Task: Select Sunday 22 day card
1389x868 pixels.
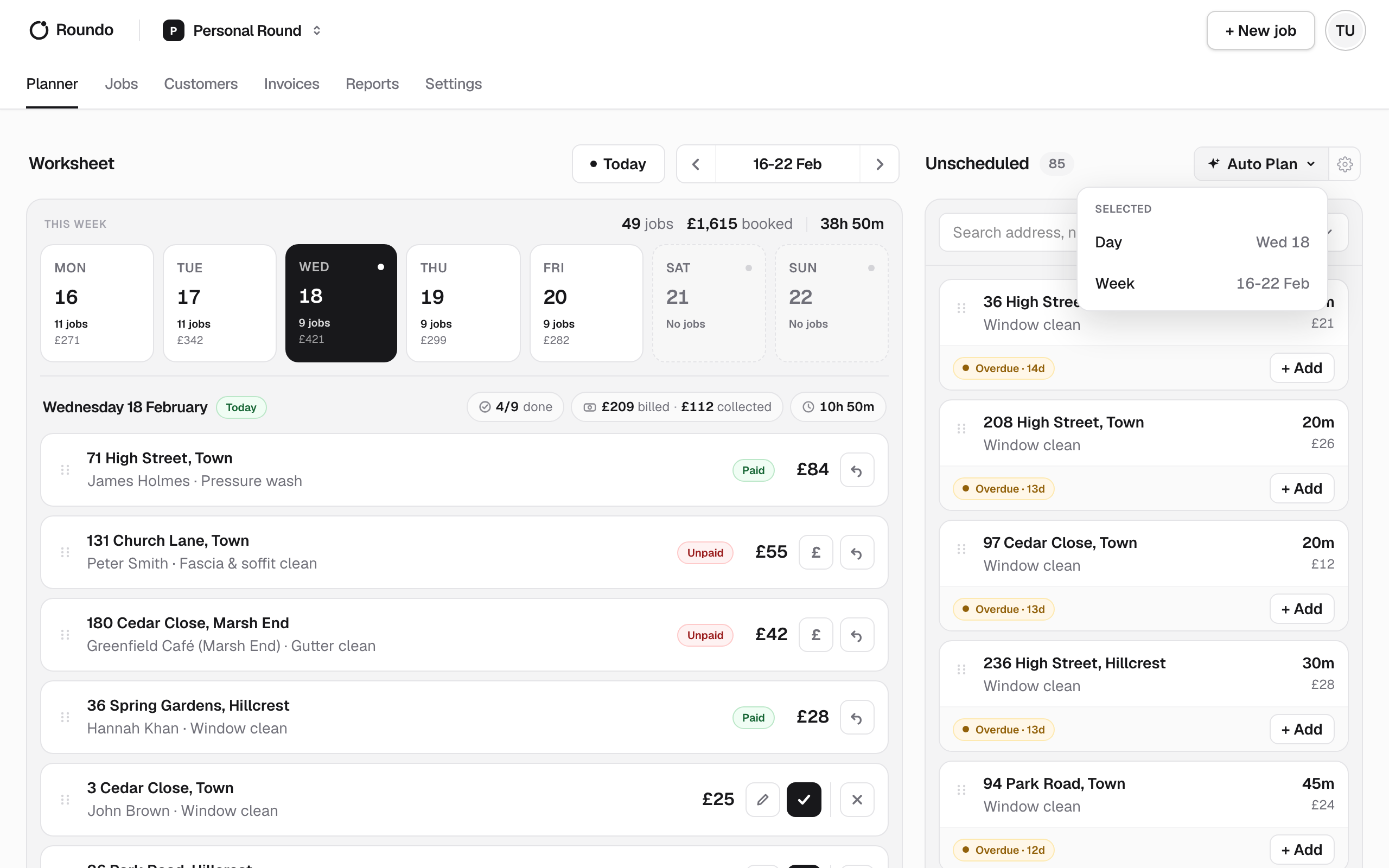Action: coord(832,303)
